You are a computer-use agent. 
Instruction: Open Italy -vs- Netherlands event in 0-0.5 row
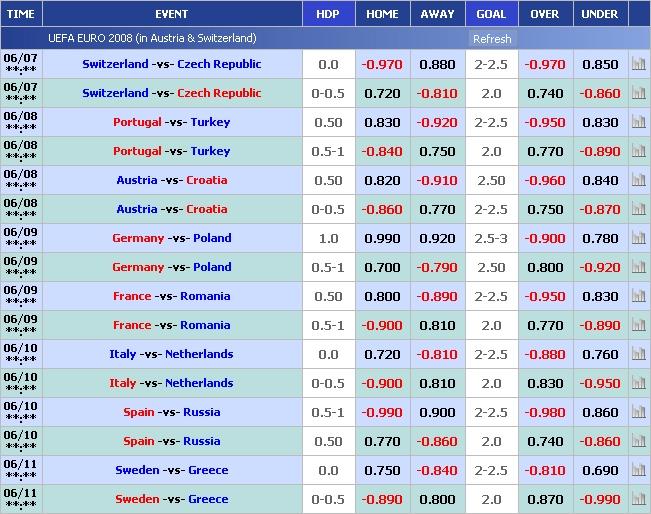click(171, 383)
